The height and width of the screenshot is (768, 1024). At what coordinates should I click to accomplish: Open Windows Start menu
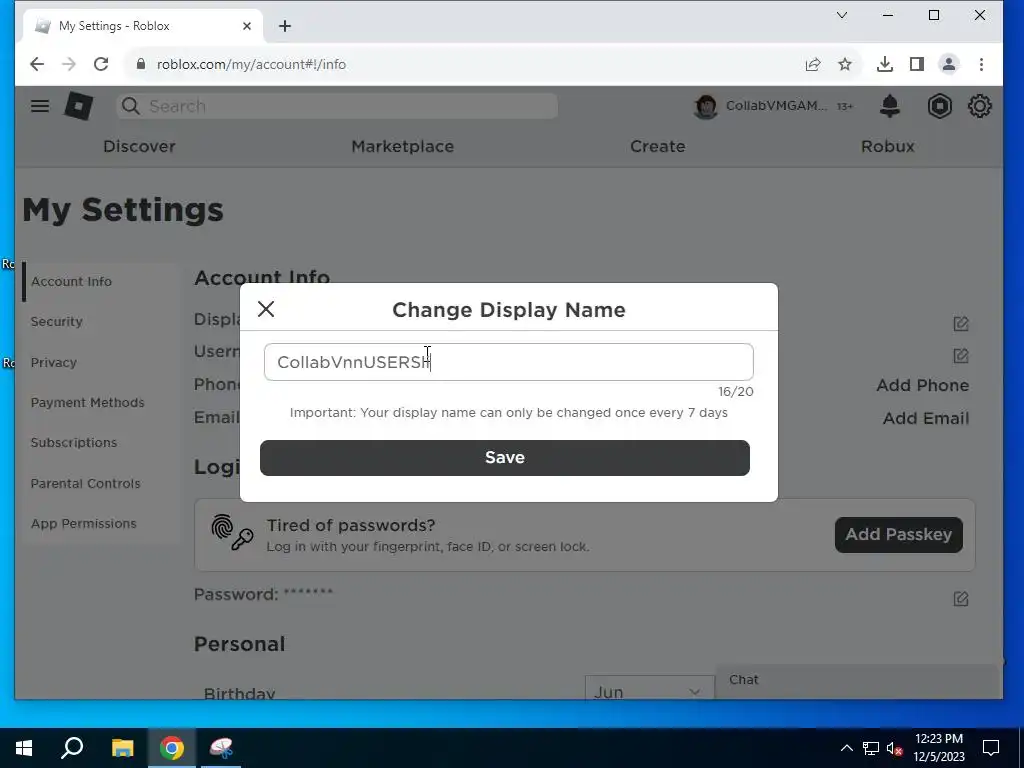(x=24, y=748)
